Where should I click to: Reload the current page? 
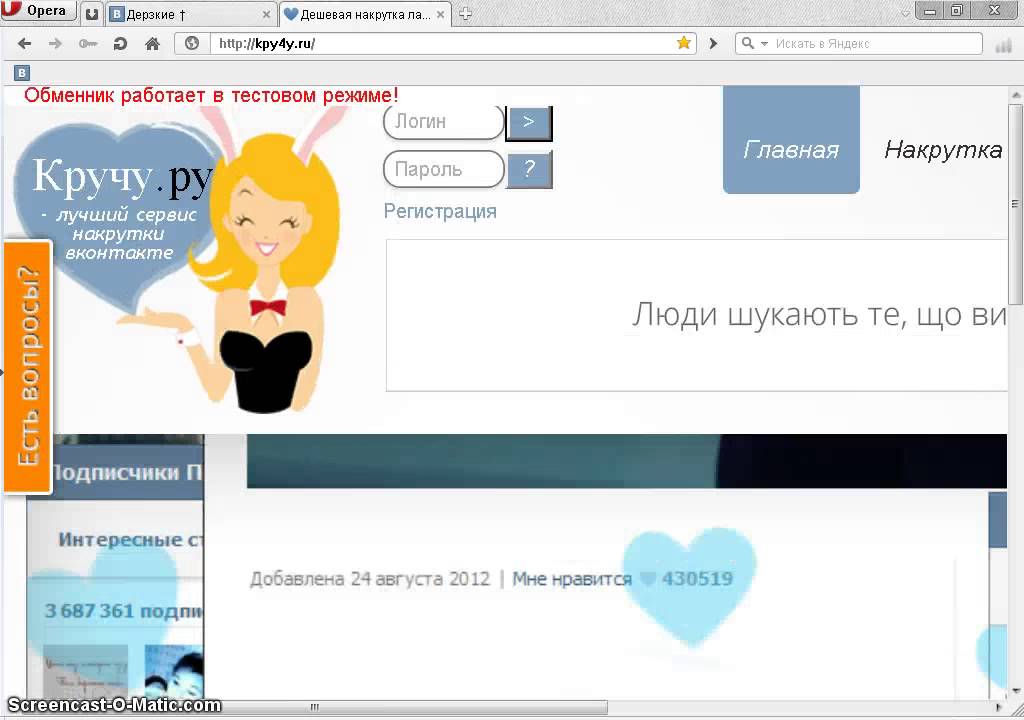(120, 44)
